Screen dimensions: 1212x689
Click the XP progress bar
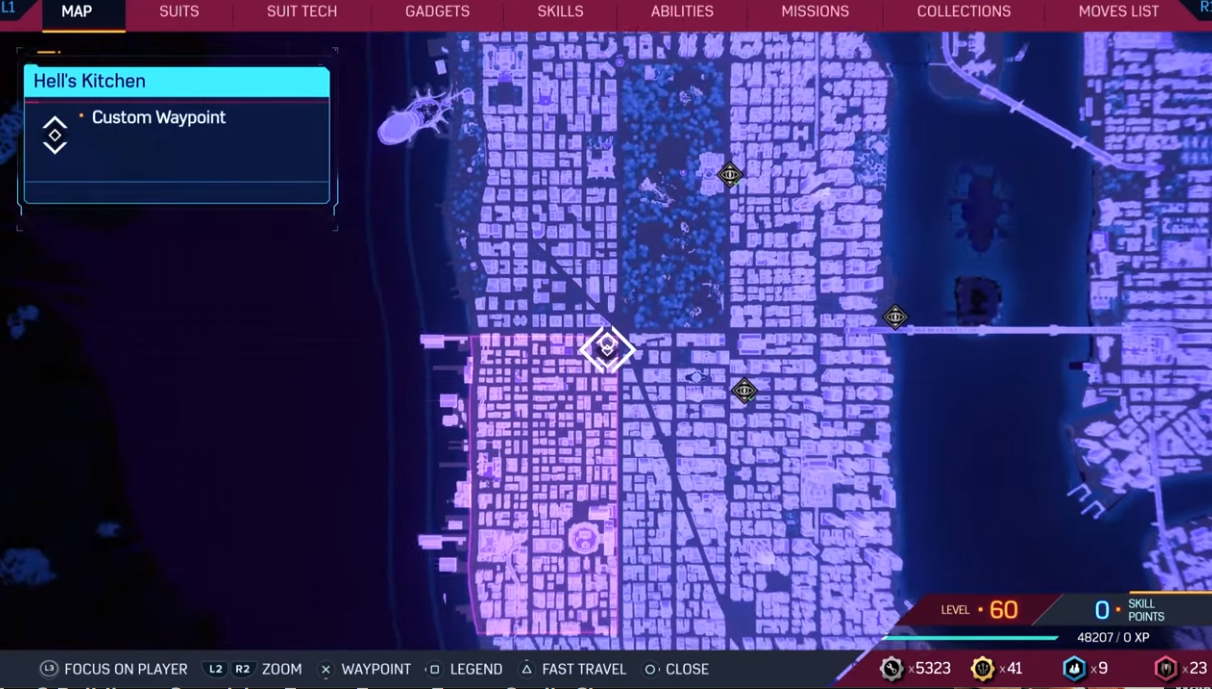970,637
